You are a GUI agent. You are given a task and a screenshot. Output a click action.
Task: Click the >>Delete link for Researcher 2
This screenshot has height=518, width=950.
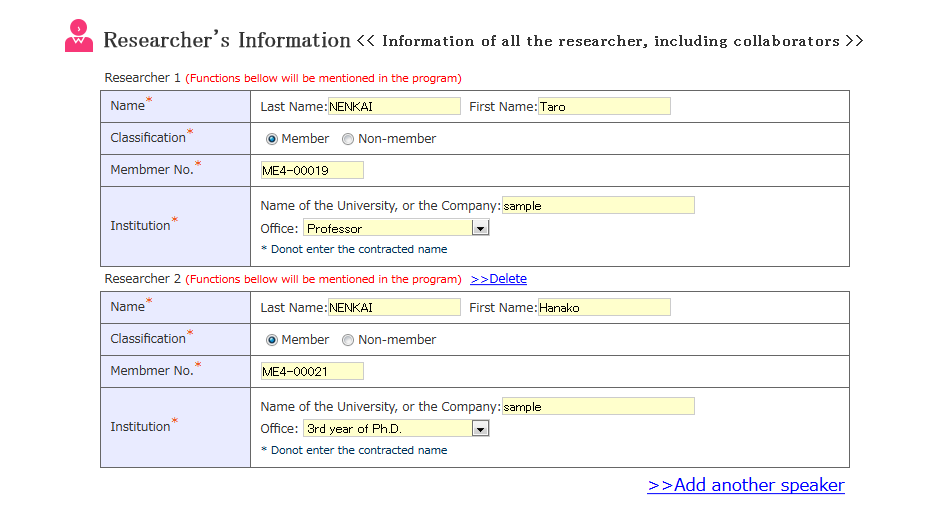(499, 279)
